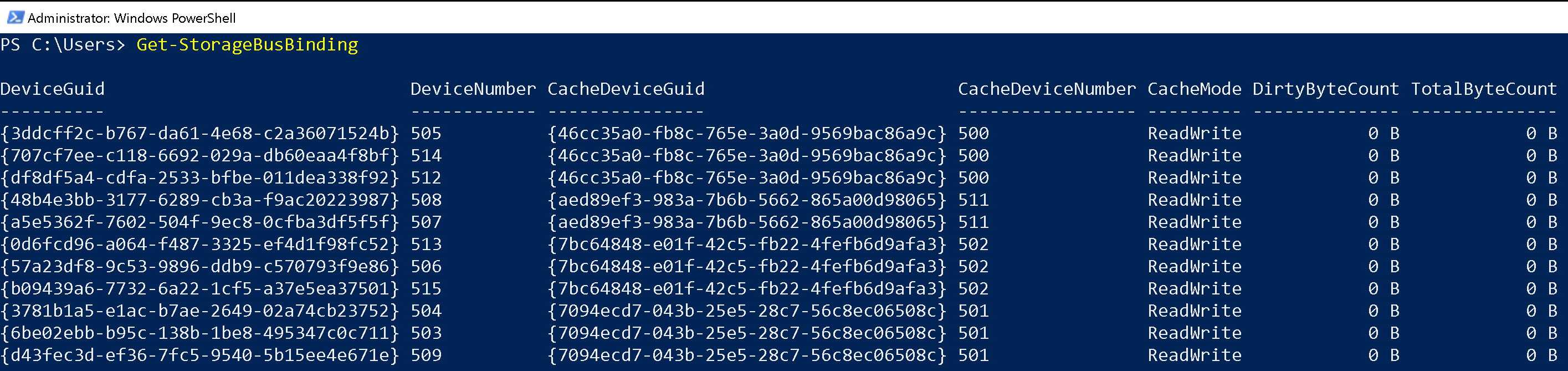
Task: Click the PowerShell icon in the title bar
Action: pos(15,18)
